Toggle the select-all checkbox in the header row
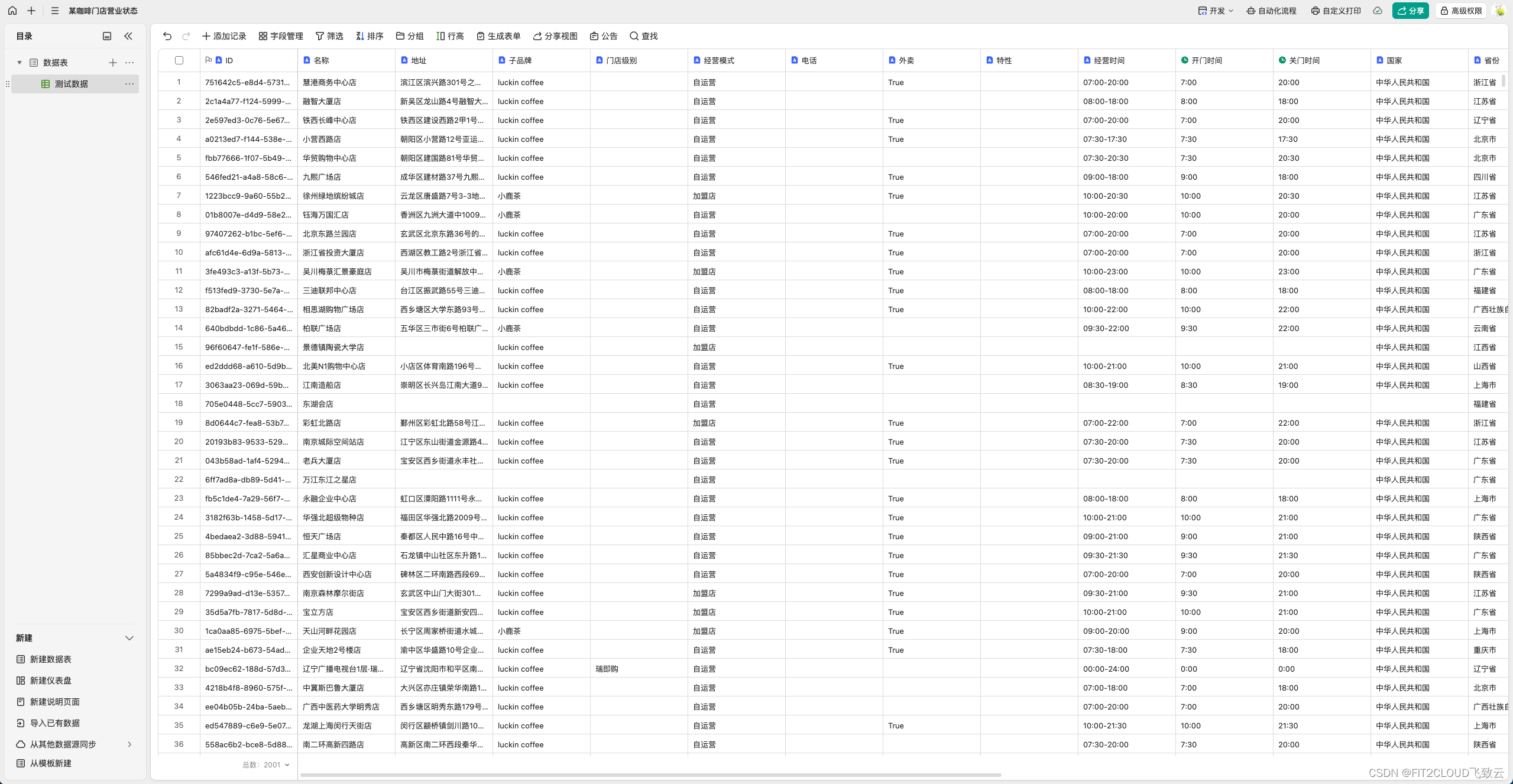 (x=179, y=60)
